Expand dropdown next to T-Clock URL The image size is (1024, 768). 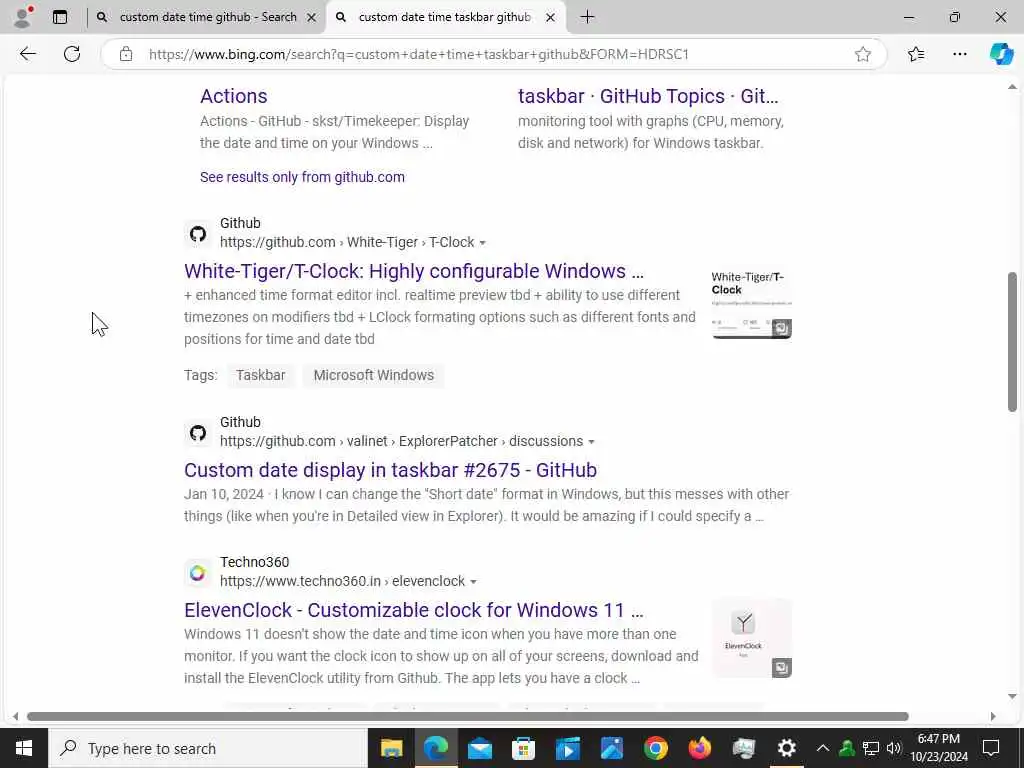pos(483,243)
